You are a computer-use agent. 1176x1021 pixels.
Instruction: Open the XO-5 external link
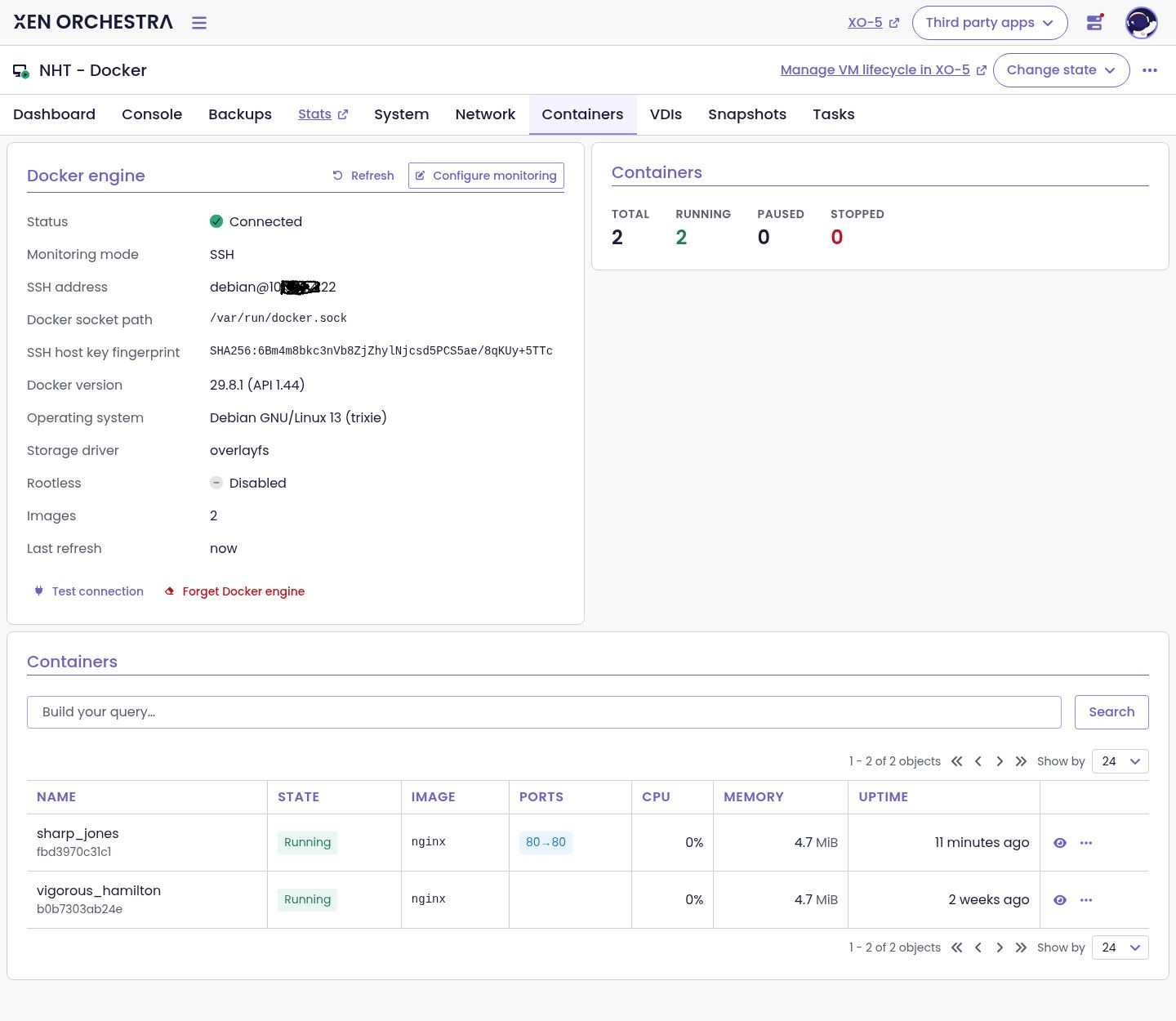pos(873,23)
